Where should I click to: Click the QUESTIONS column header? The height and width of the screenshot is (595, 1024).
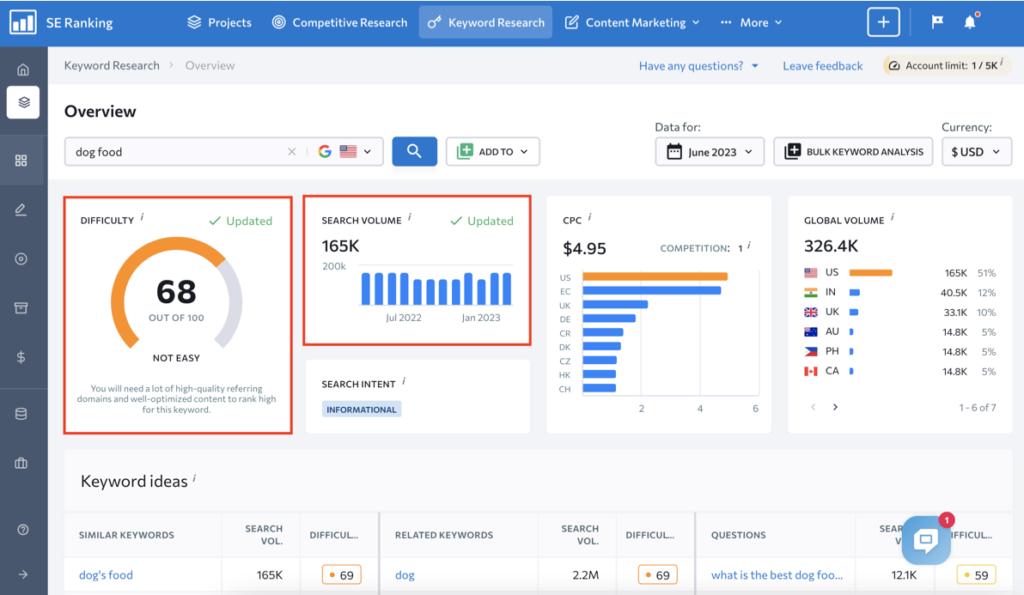738,535
